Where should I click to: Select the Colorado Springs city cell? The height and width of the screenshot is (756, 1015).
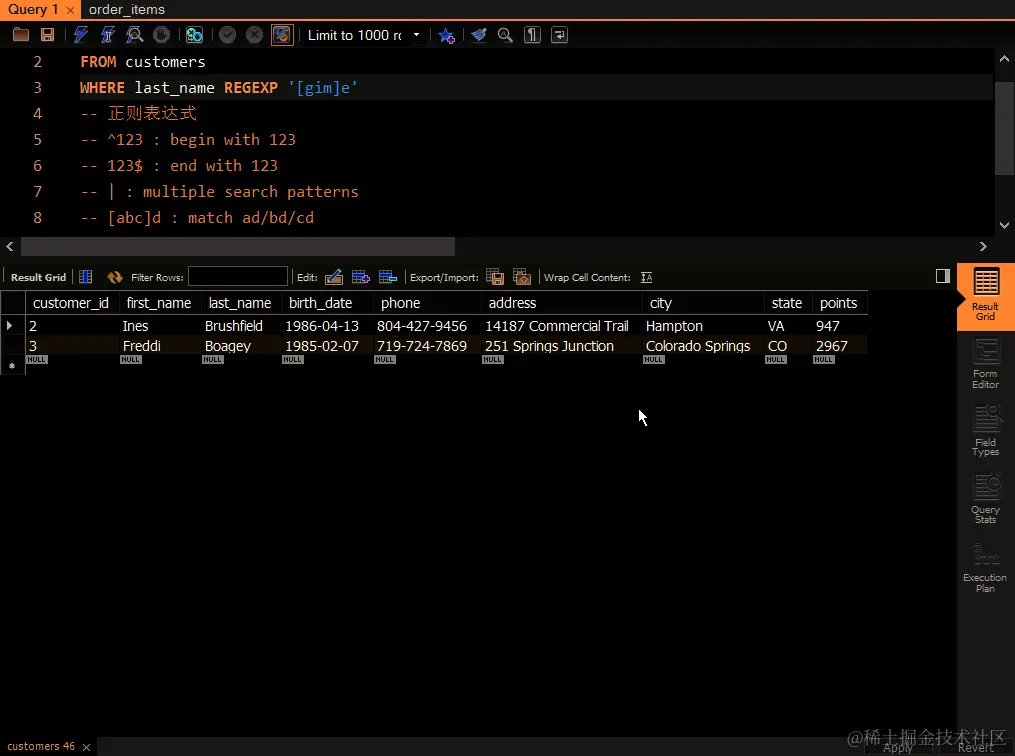pos(698,346)
